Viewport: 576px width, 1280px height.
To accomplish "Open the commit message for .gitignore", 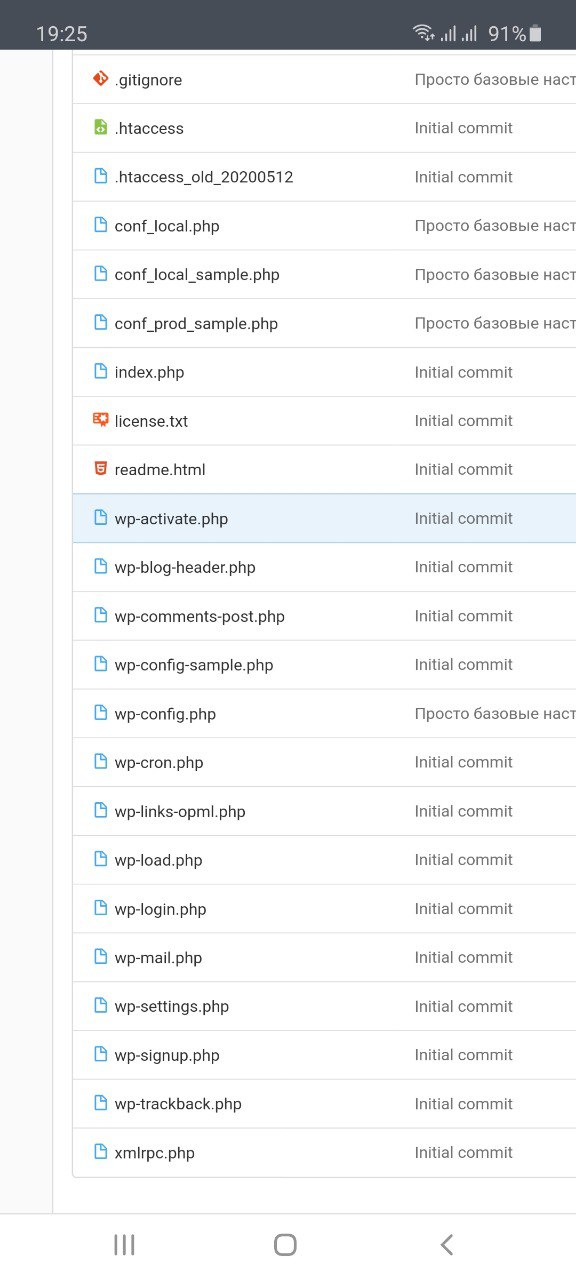I will coord(495,79).
